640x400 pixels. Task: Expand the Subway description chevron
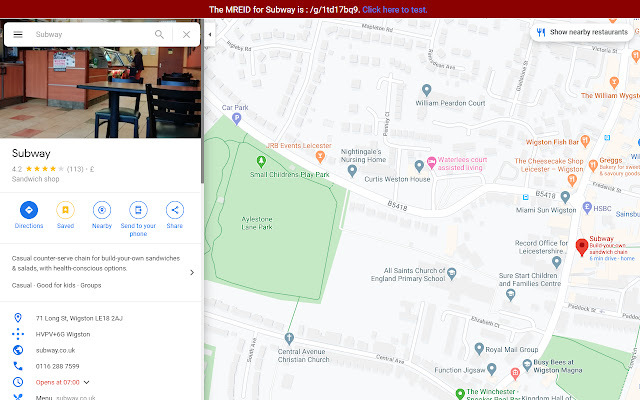(192, 272)
